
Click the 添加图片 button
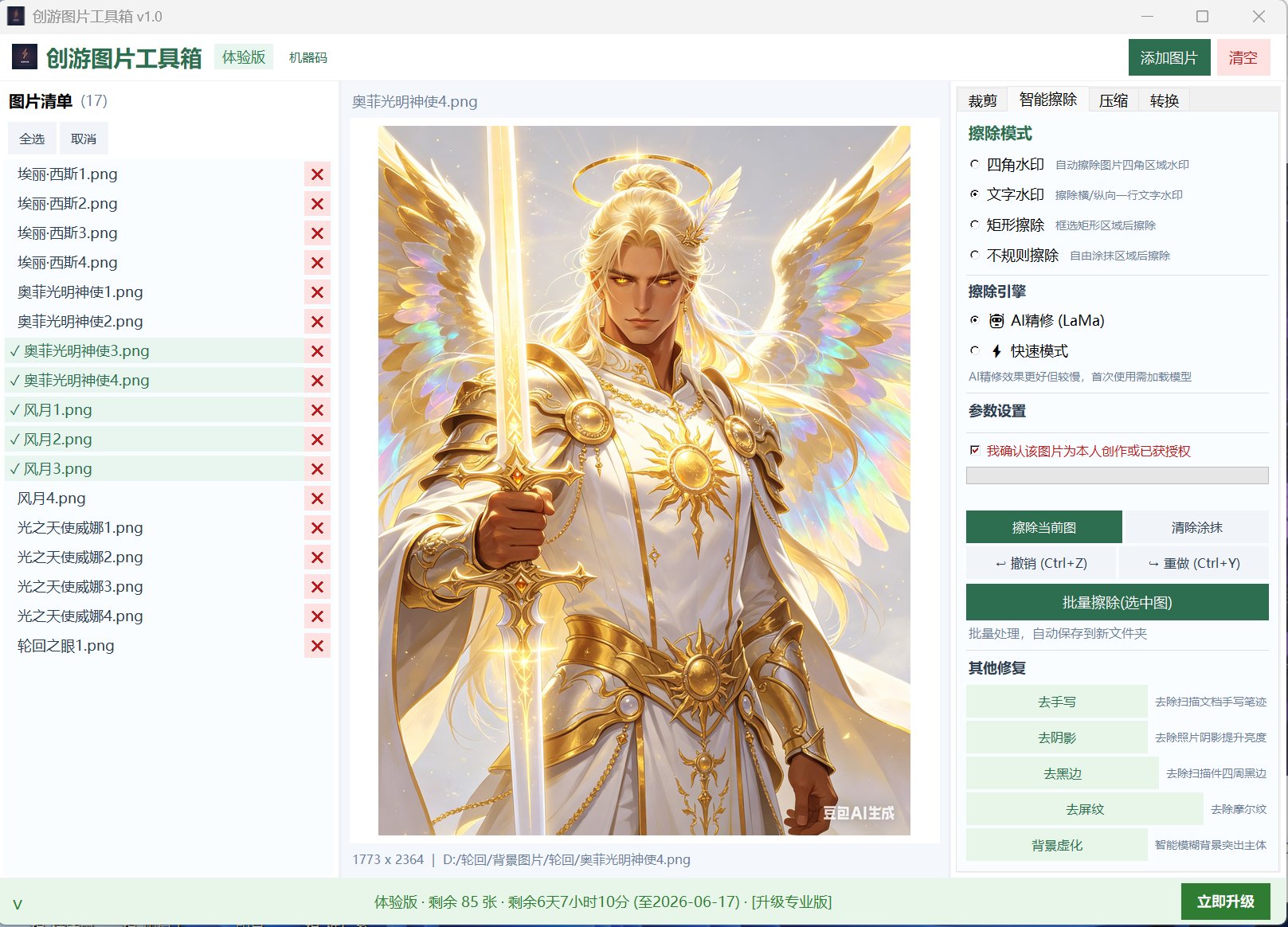pos(1169,57)
